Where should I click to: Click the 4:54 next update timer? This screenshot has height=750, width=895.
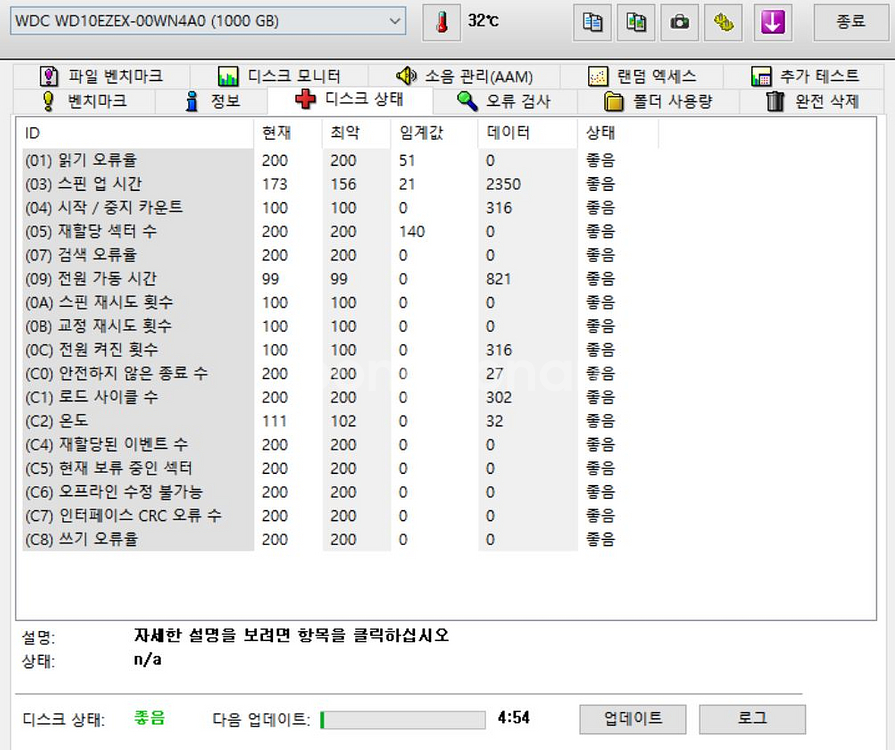(x=513, y=717)
